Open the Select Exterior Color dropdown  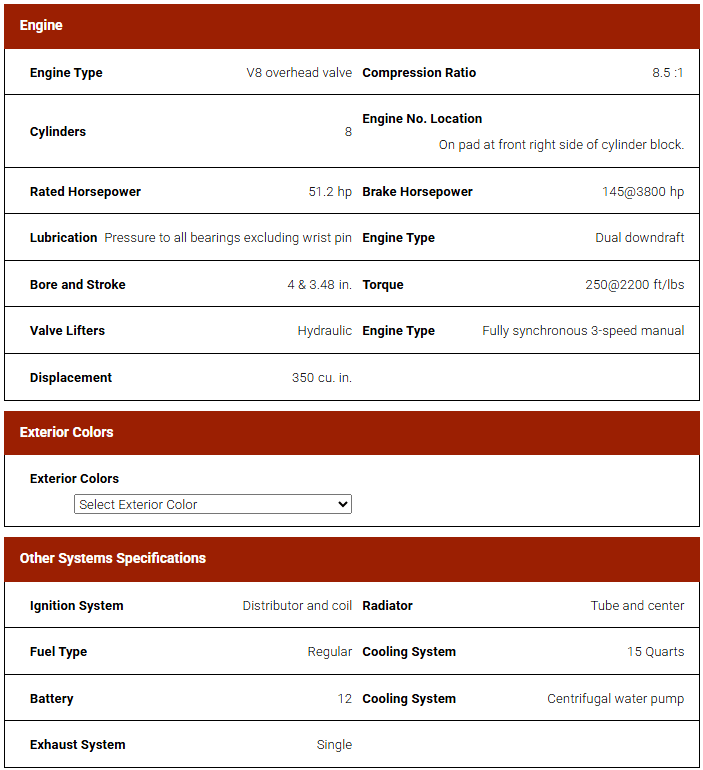213,504
